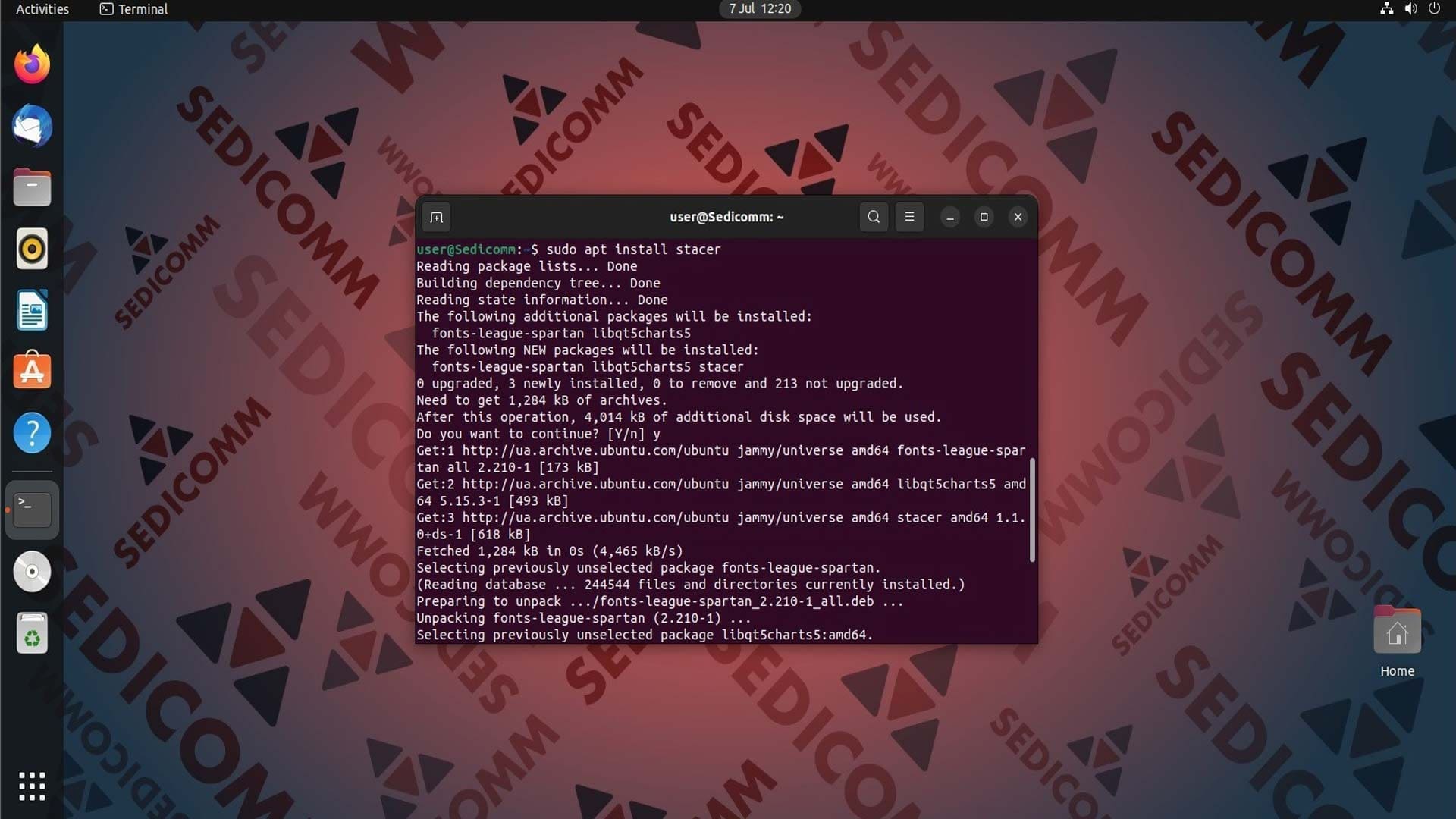Click the terminal scrollbar
The width and height of the screenshot is (1456, 819).
pyautogui.click(x=1032, y=510)
